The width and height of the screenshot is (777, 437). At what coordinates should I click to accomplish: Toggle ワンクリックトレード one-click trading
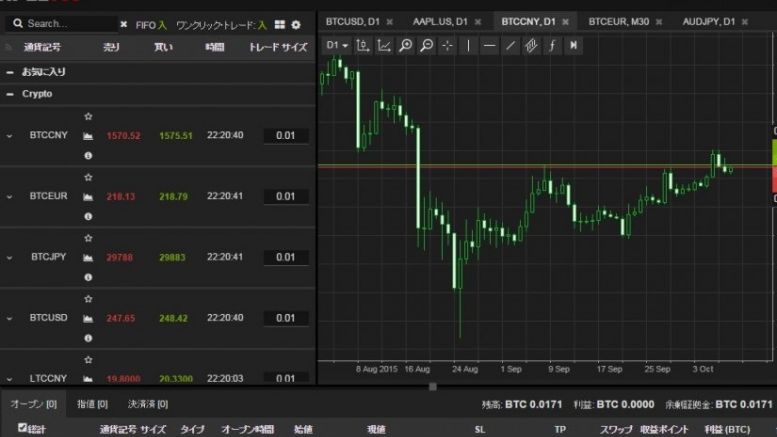tap(222, 25)
